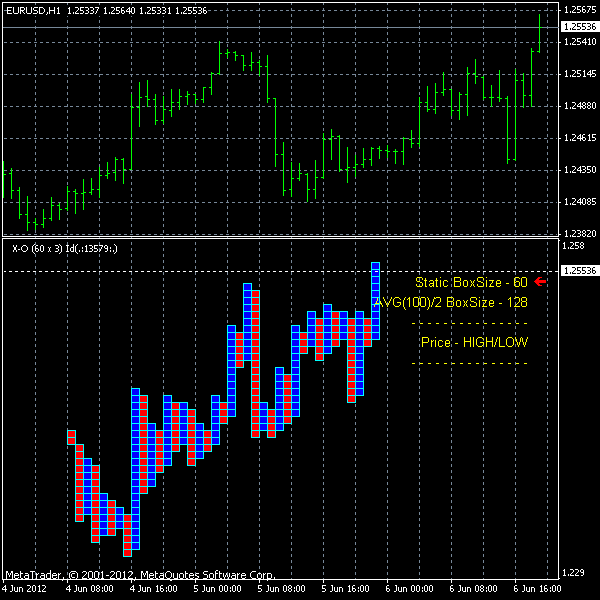The height and width of the screenshot is (600, 600).
Task: Select the 'Static BoxSize - 60' label
Action: coord(471,283)
